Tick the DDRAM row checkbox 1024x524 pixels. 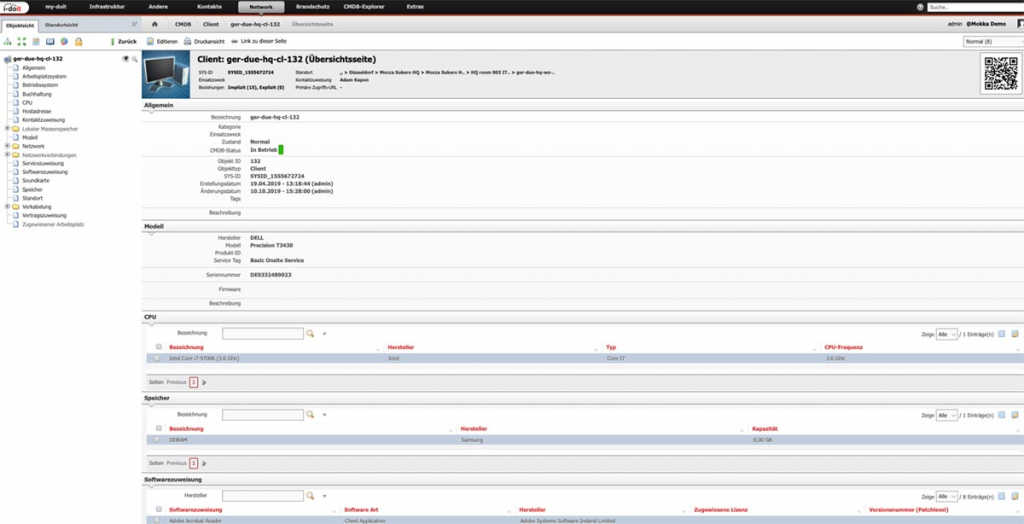(x=156, y=439)
